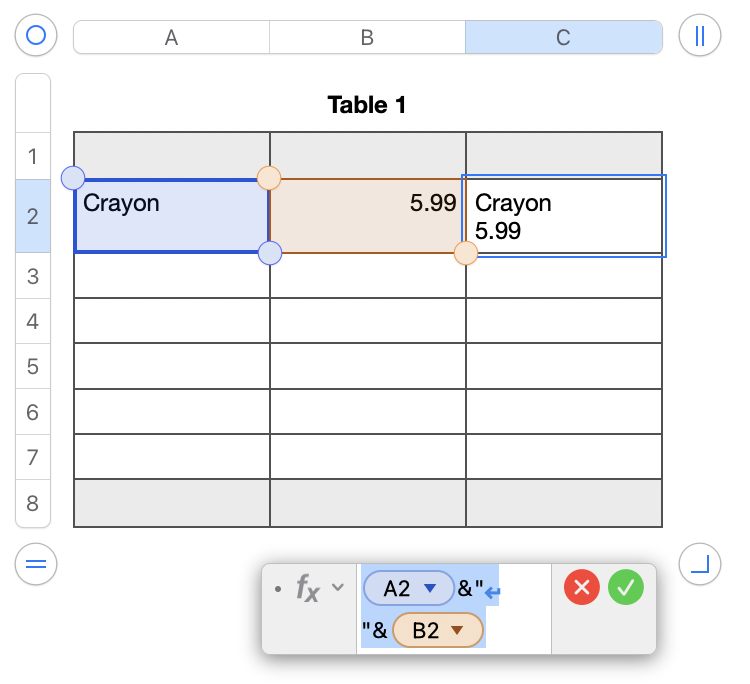Click the line break arrow in formula
This screenshot has width=750, height=684.
pyautogui.click(x=492, y=592)
